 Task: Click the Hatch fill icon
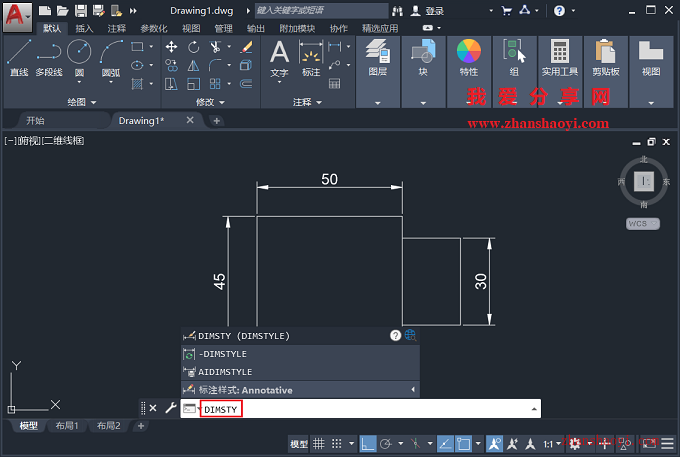pyautogui.click(x=137, y=83)
